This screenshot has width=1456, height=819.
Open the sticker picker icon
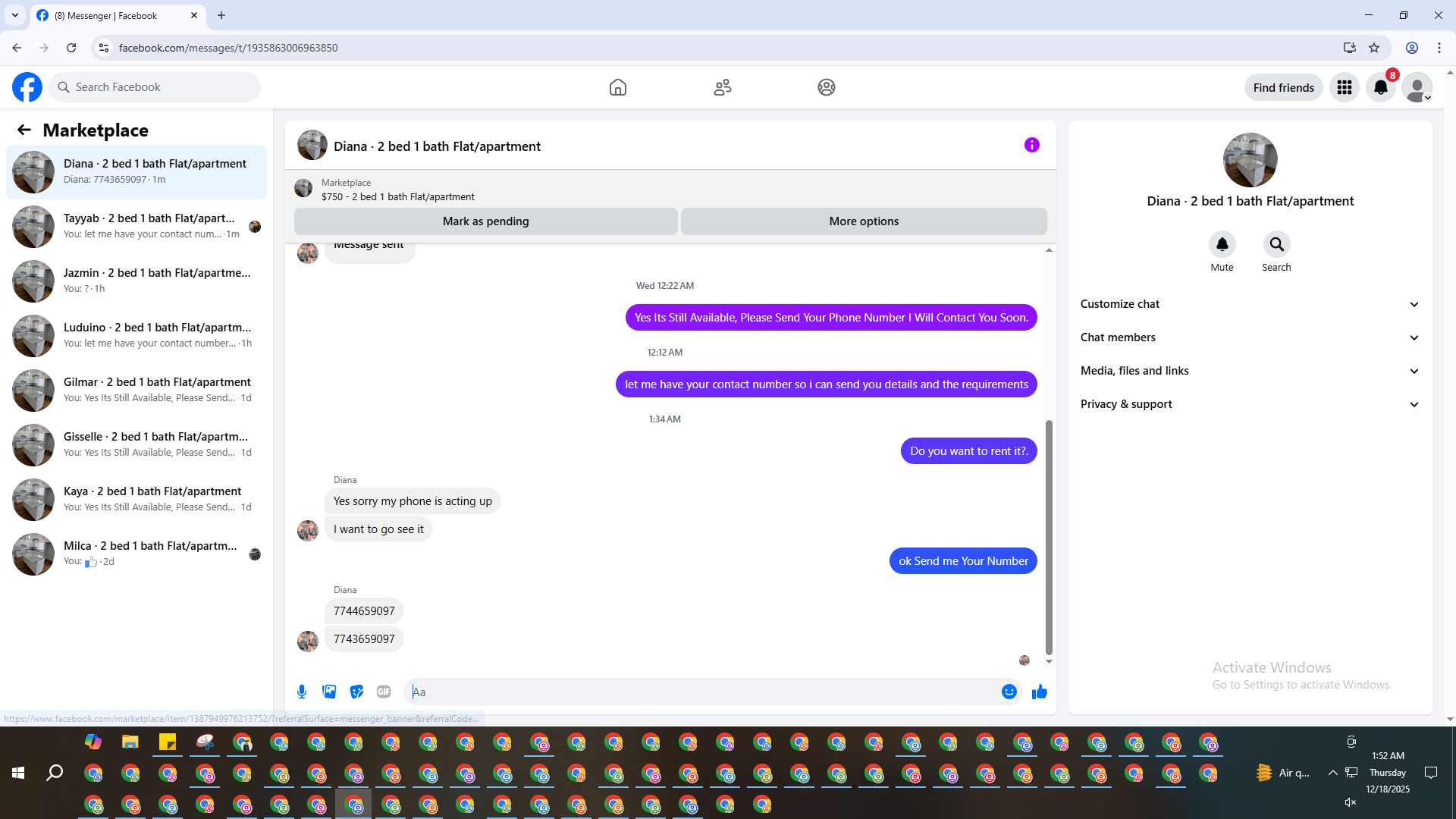[356, 692]
